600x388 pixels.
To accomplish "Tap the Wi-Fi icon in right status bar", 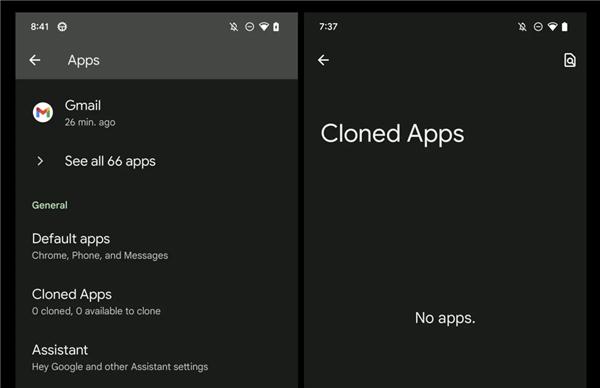I will pyautogui.click(x=553, y=26).
